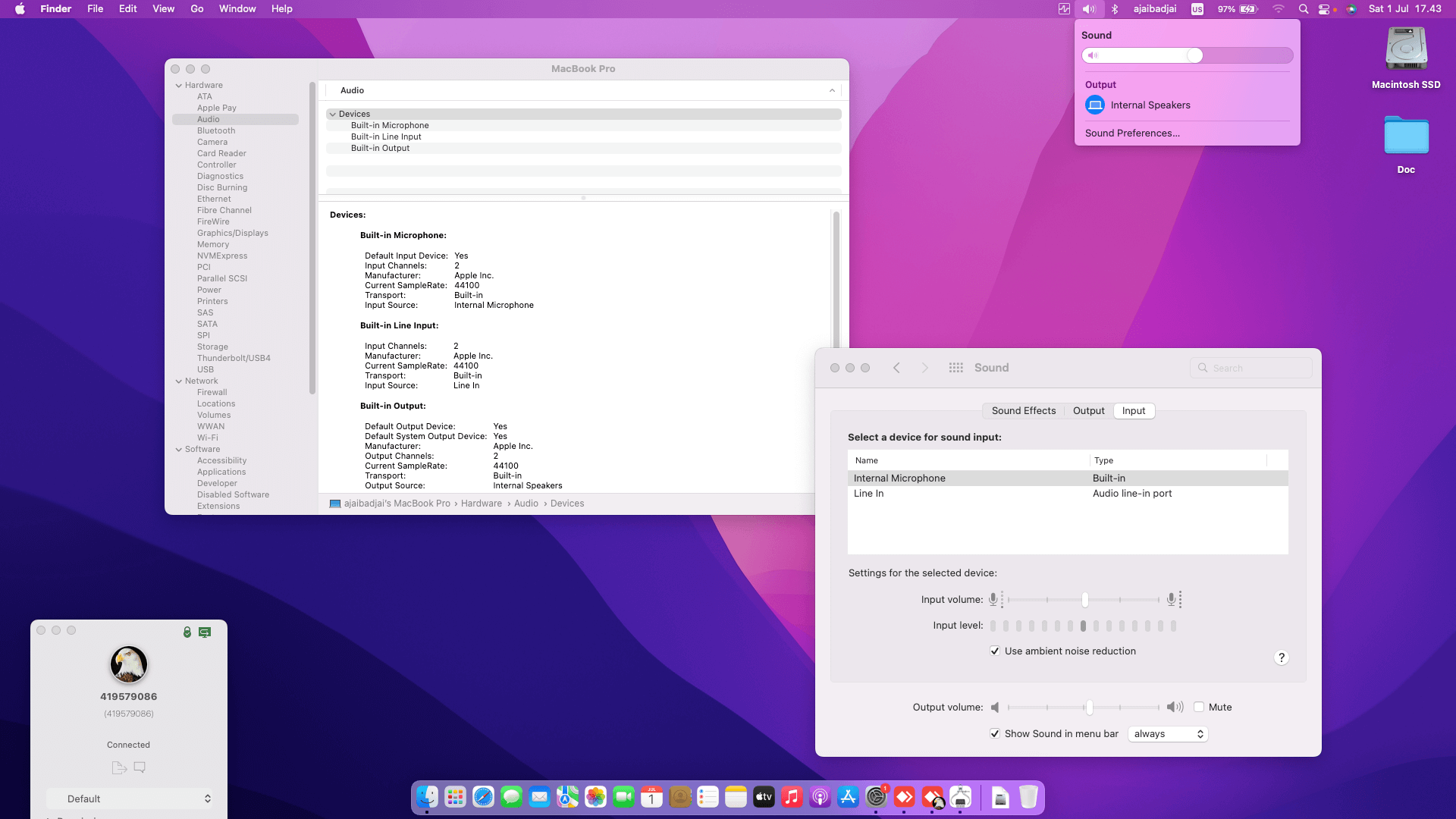This screenshot has height=819, width=1456.
Task: Open the Sound help question mark
Action: pyautogui.click(x=1281, y=657)
